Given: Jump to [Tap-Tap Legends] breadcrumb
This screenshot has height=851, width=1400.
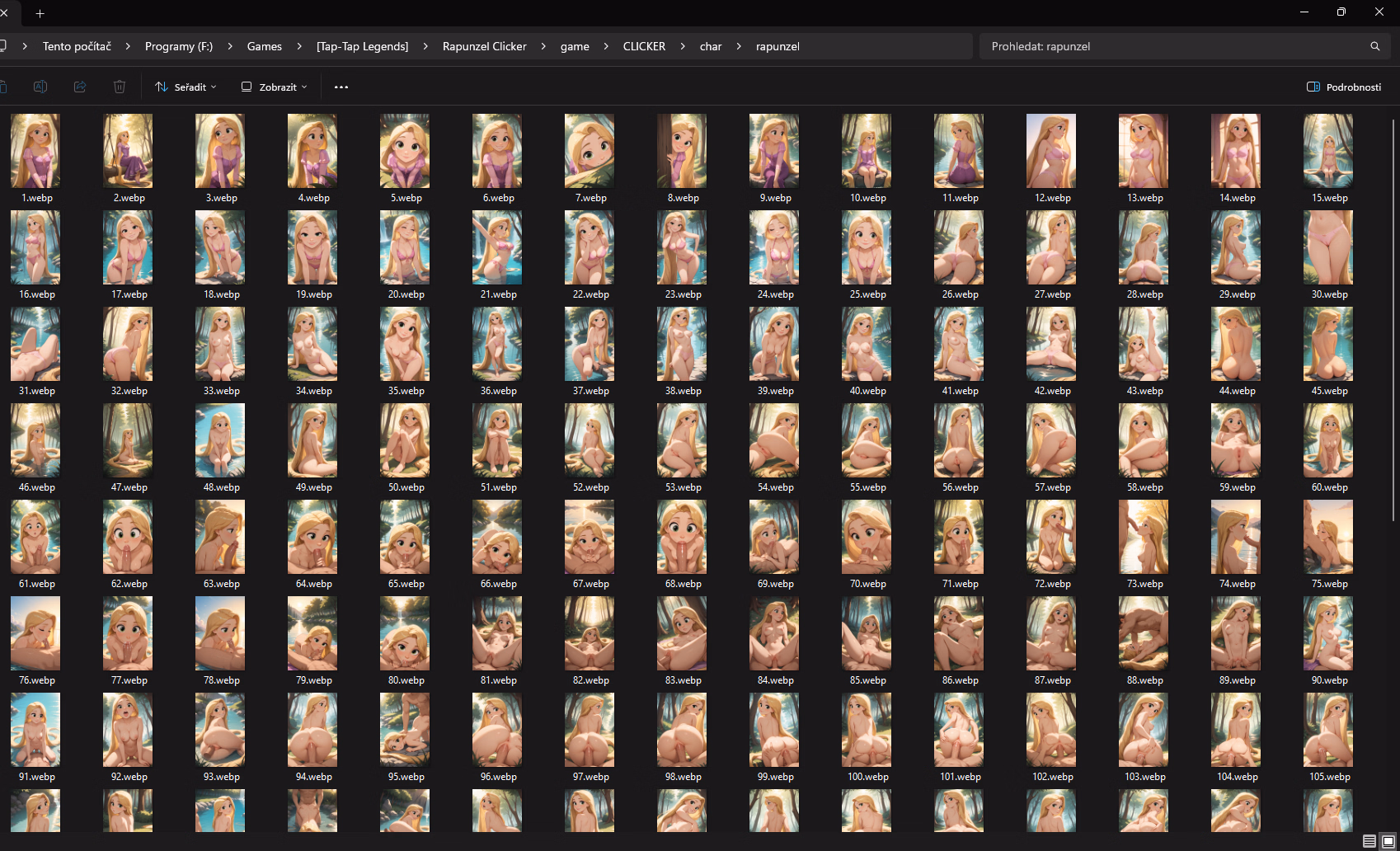Looking at the screenshot, I should (x=363, y=46).
